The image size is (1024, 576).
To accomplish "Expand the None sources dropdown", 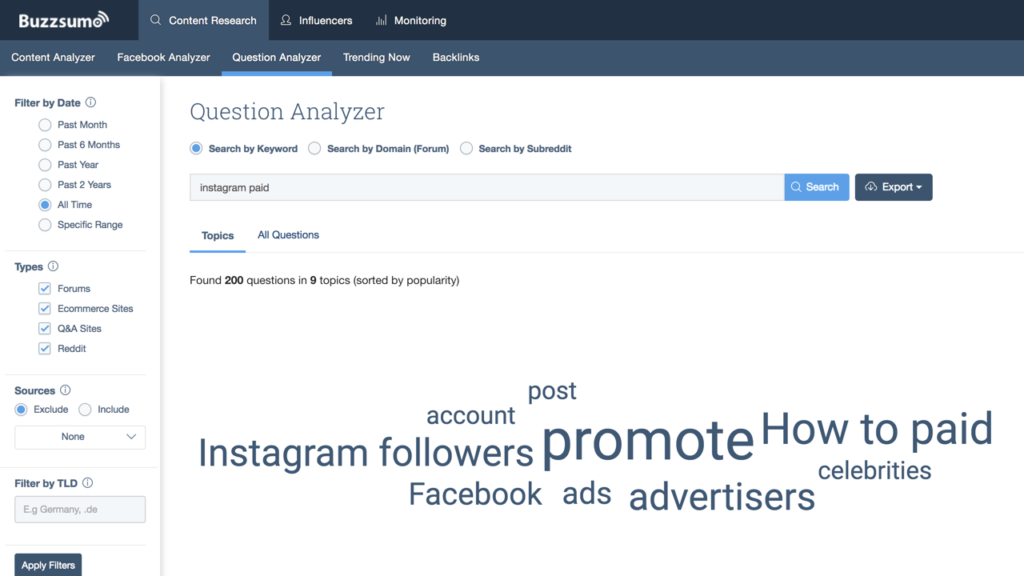I will click(80, 437).
